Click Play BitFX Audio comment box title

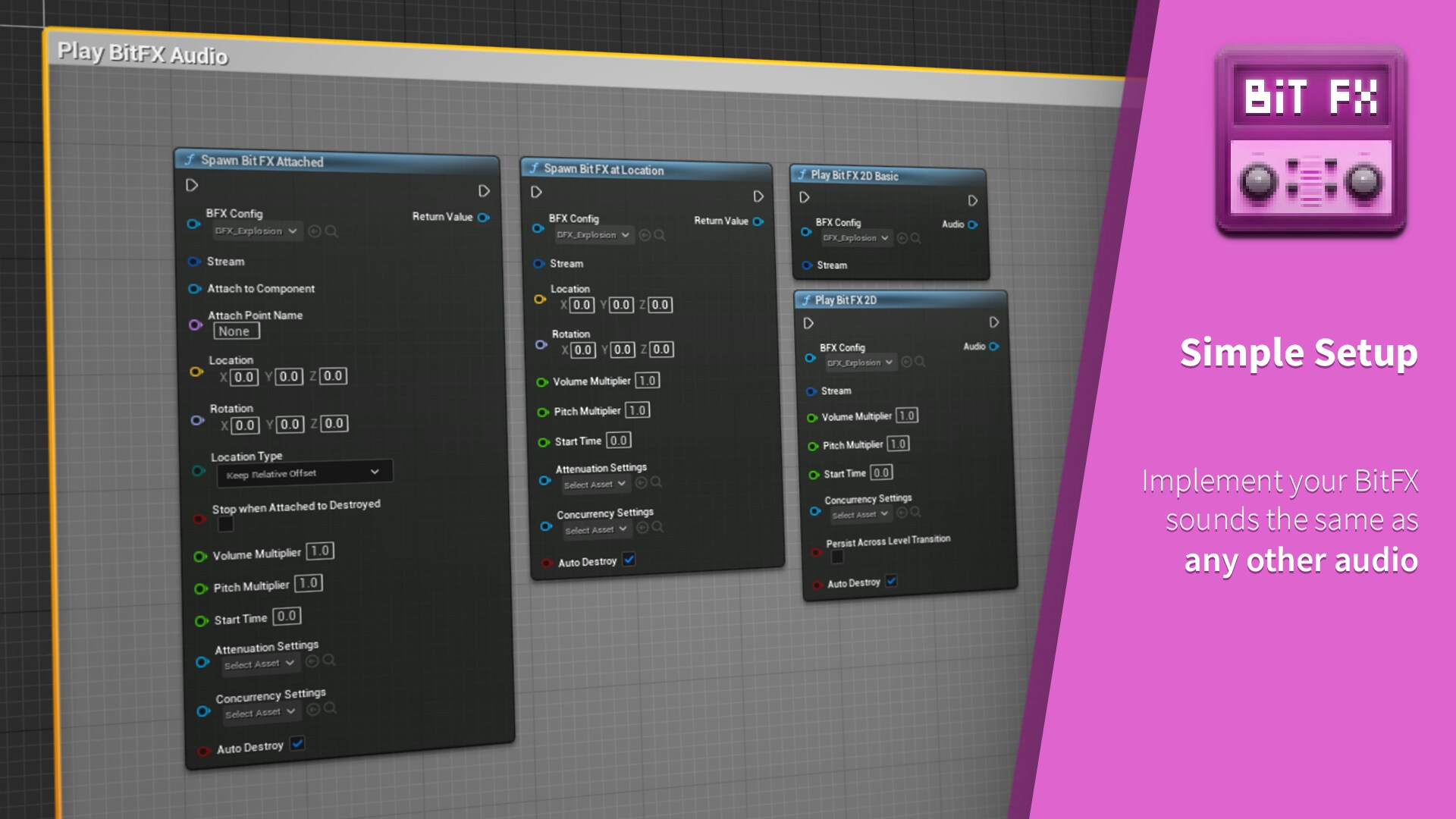143,53
